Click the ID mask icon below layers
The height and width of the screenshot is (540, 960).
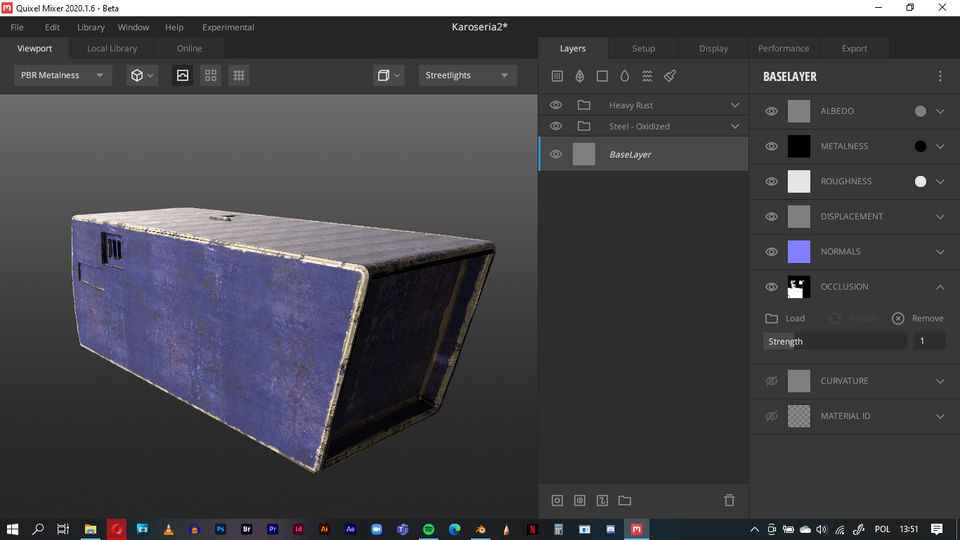(580, 500)
